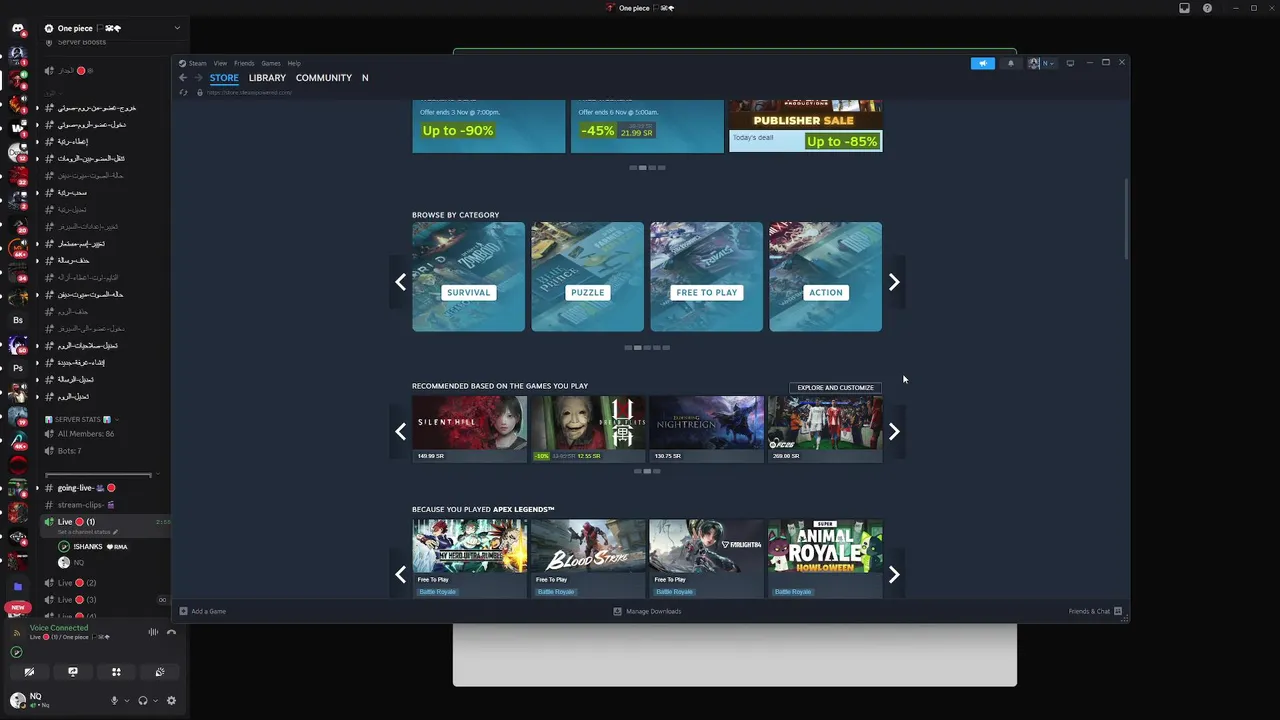
Task: Open the Games menu in Steam
Action: (x=271, y=63)
